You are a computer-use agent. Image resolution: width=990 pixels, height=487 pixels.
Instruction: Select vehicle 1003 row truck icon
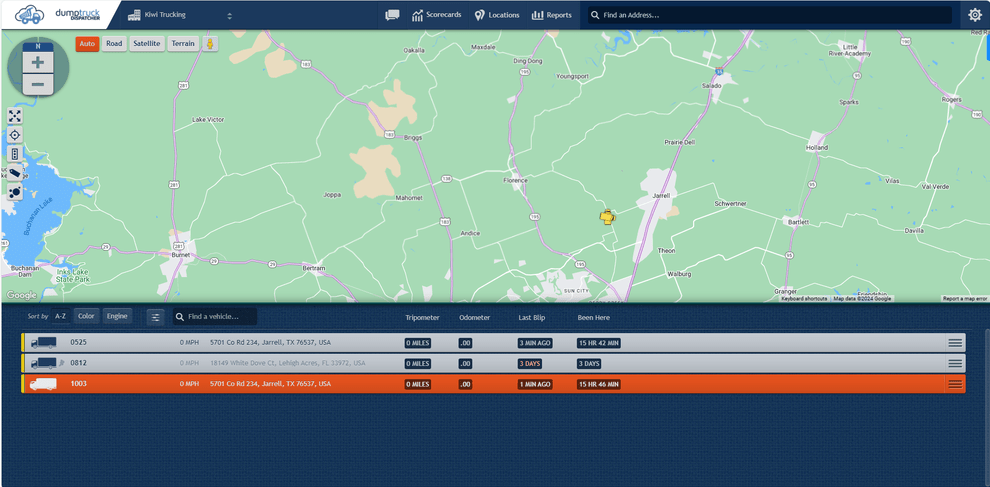pos(44,384)
